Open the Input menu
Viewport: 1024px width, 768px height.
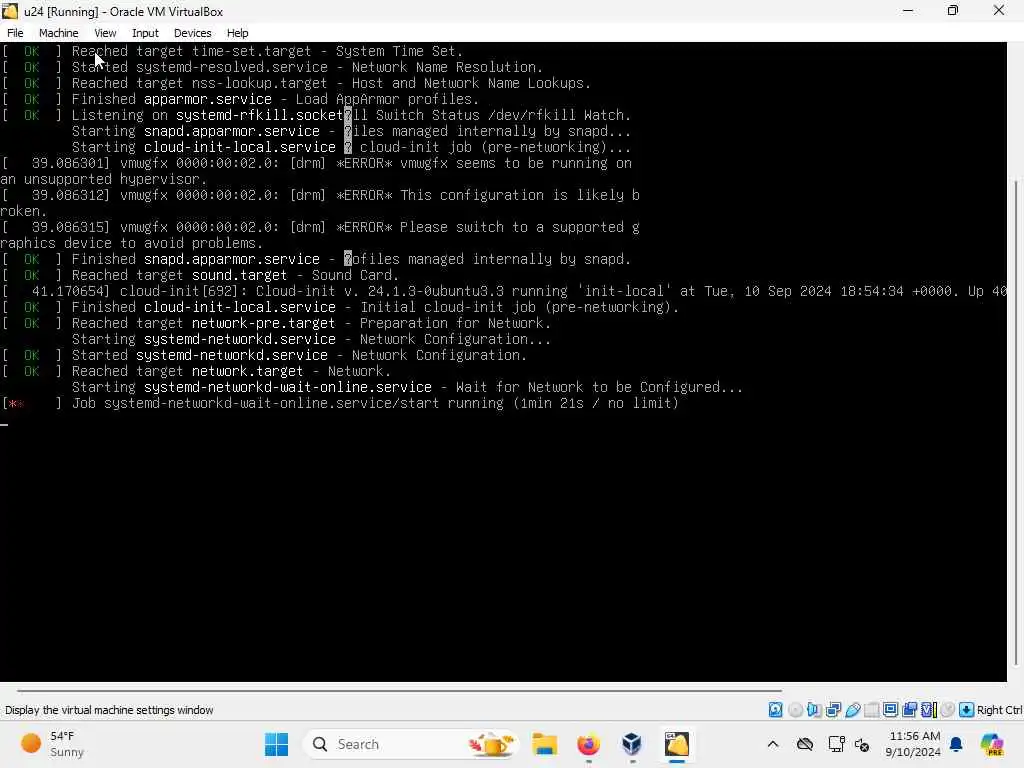click(x=145, y=33)
